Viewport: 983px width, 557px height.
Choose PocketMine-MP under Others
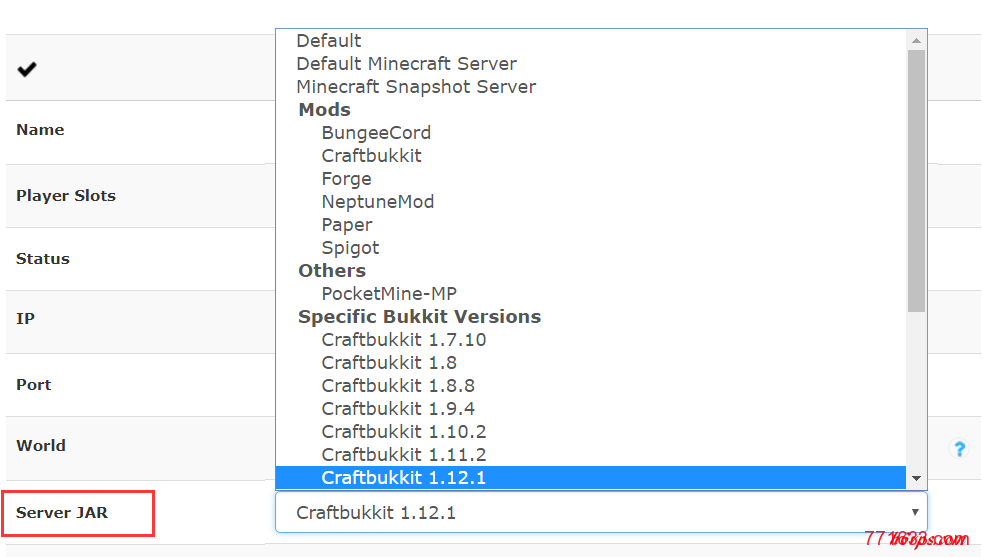[389, 294]
